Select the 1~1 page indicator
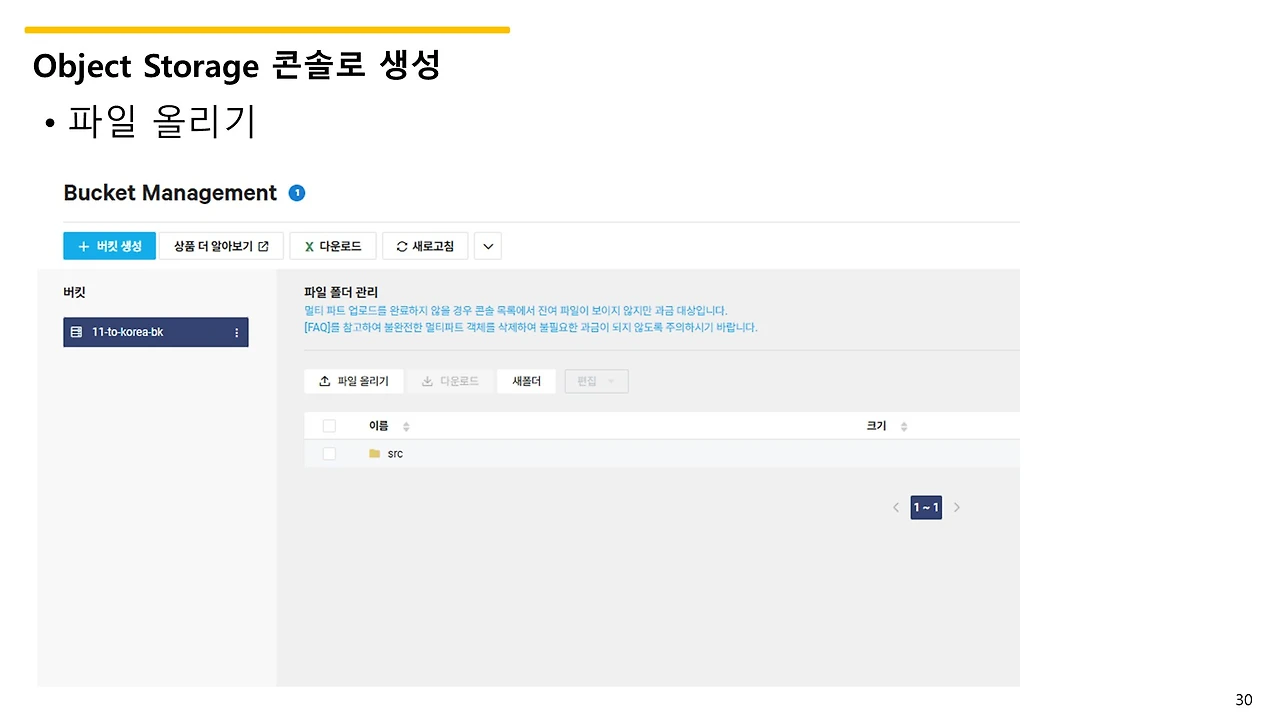The height and width of the screenshot is (720, 1280). pos(925,507)
